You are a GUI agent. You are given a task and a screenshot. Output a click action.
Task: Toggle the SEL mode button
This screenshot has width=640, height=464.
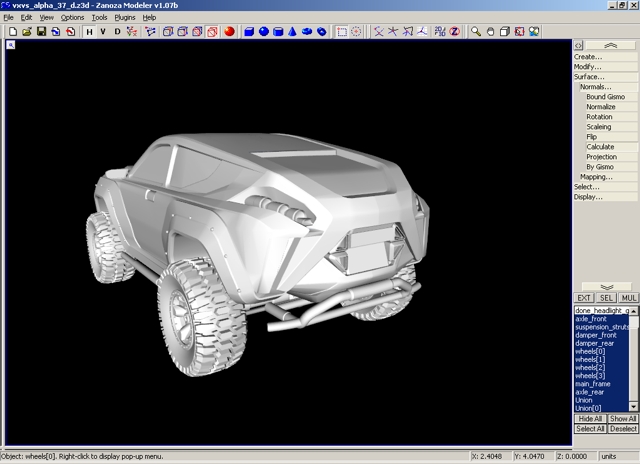(606, 298)
